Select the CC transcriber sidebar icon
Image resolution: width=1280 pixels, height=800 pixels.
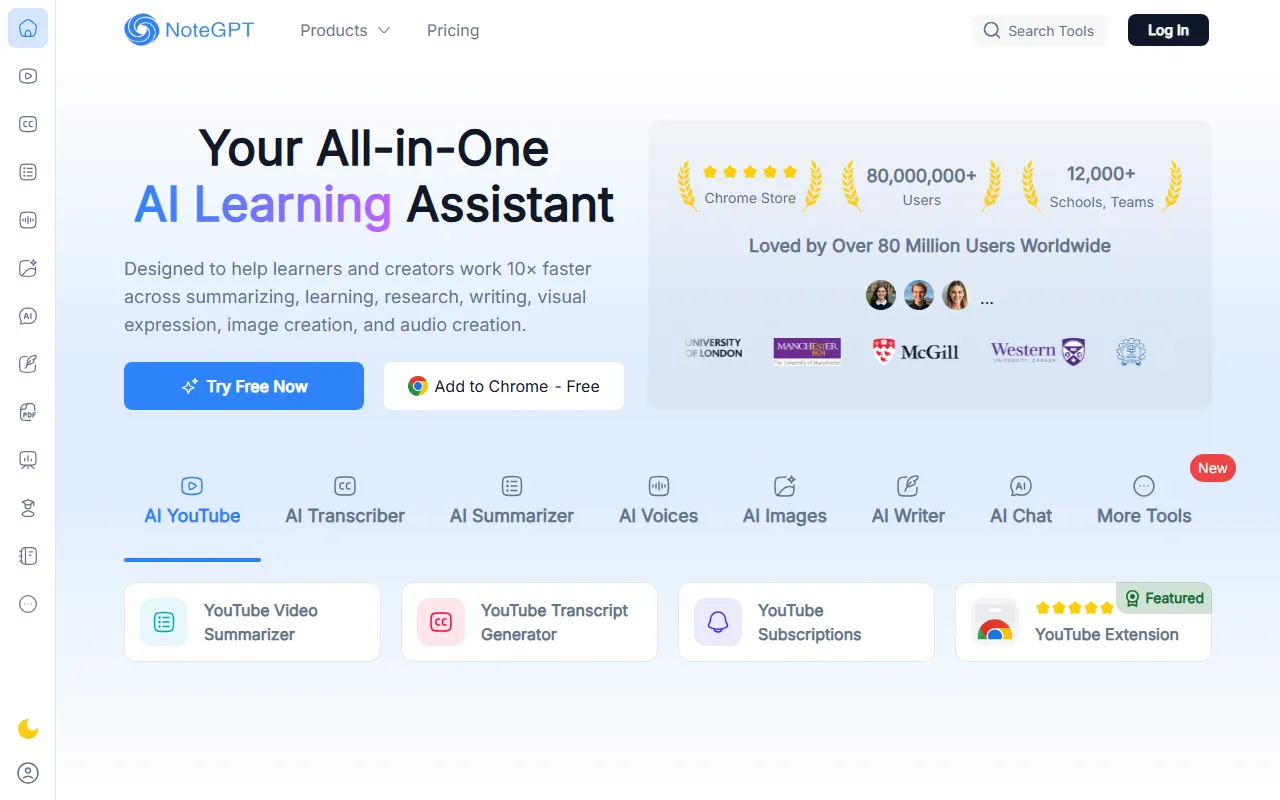click(x=28, y=124)
